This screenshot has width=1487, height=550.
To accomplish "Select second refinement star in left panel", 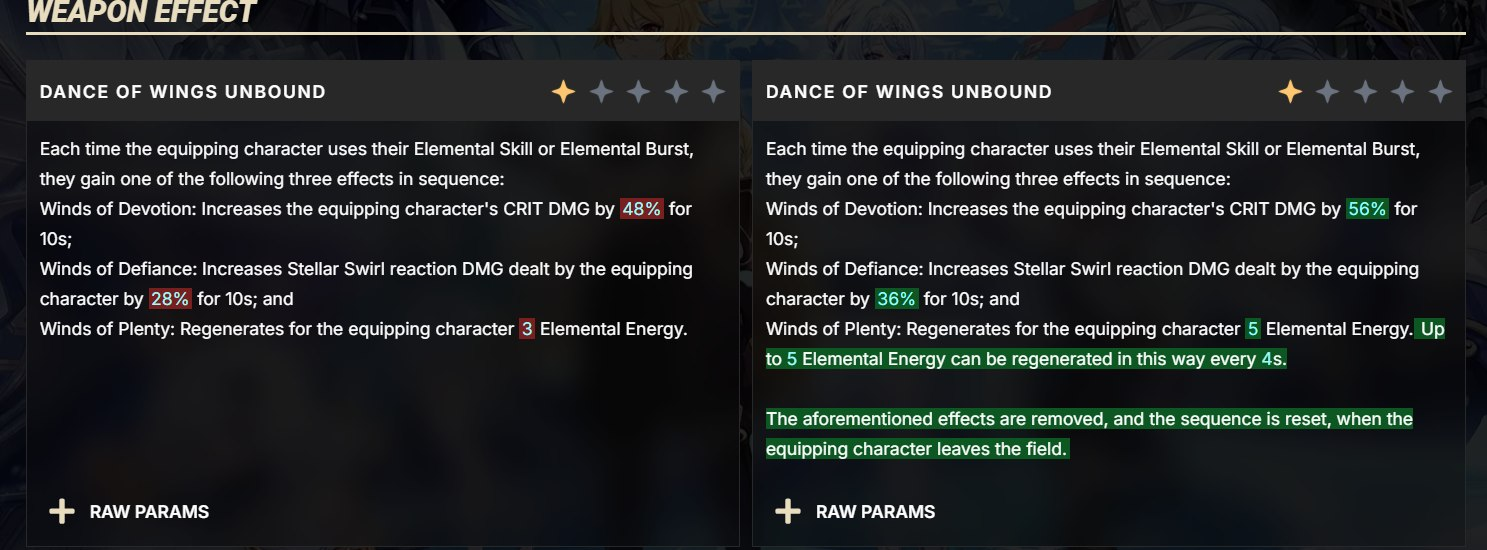I will pyautogui.click(x=601, y=92).
